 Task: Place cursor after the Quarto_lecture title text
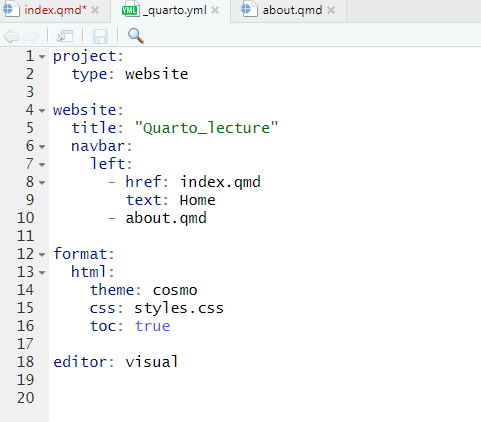click(278, 128)
